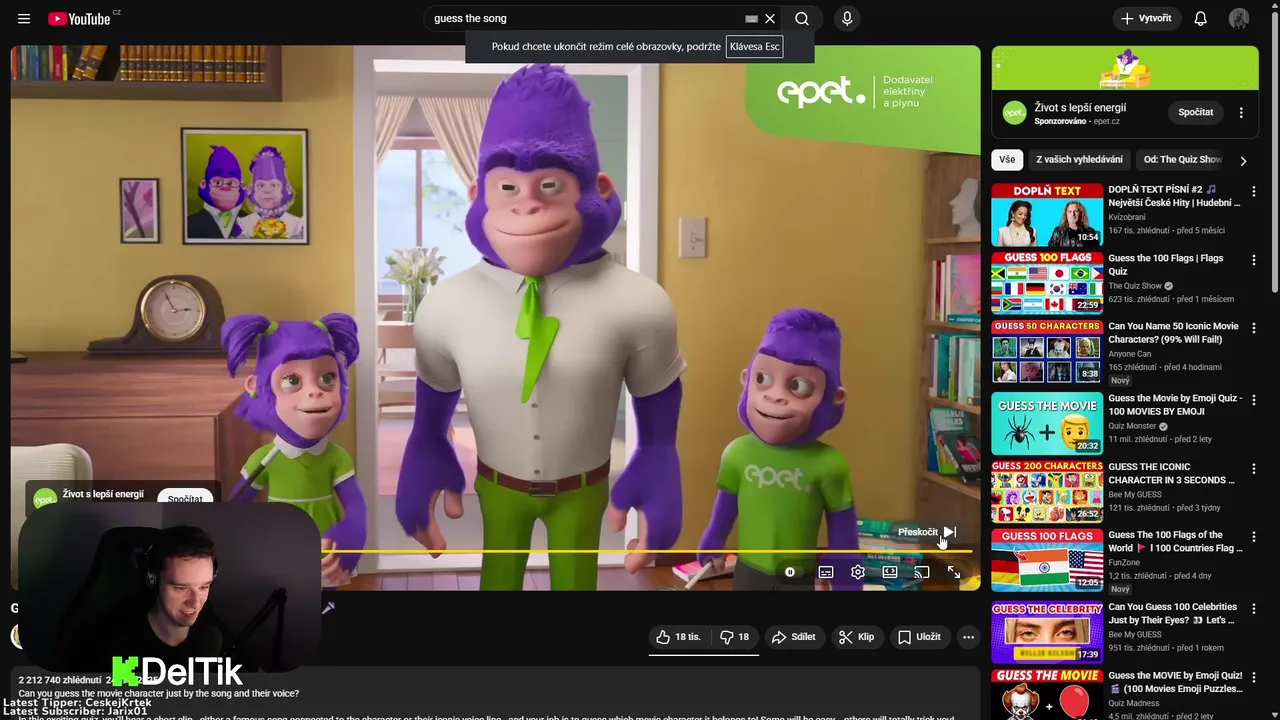Open the epet.cz advertiser link
1280x720 pixels.
pyautogui.click(x=1106, y=121)
